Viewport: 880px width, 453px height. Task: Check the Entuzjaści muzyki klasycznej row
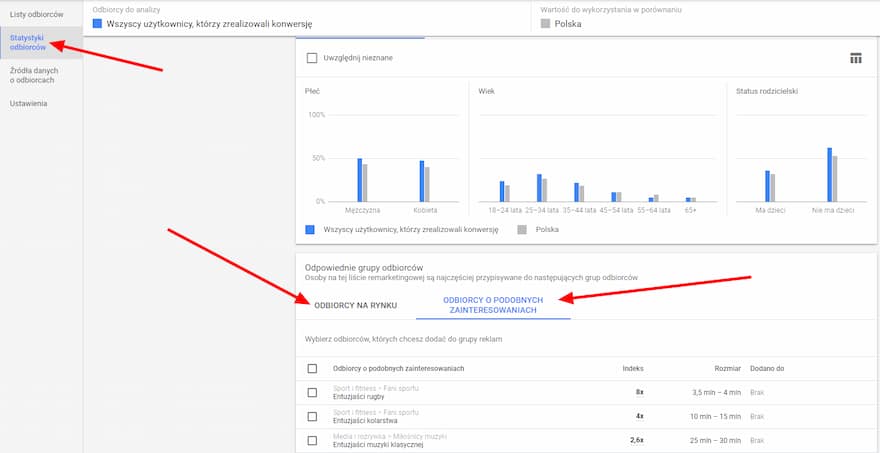click(x=312, y=441)
